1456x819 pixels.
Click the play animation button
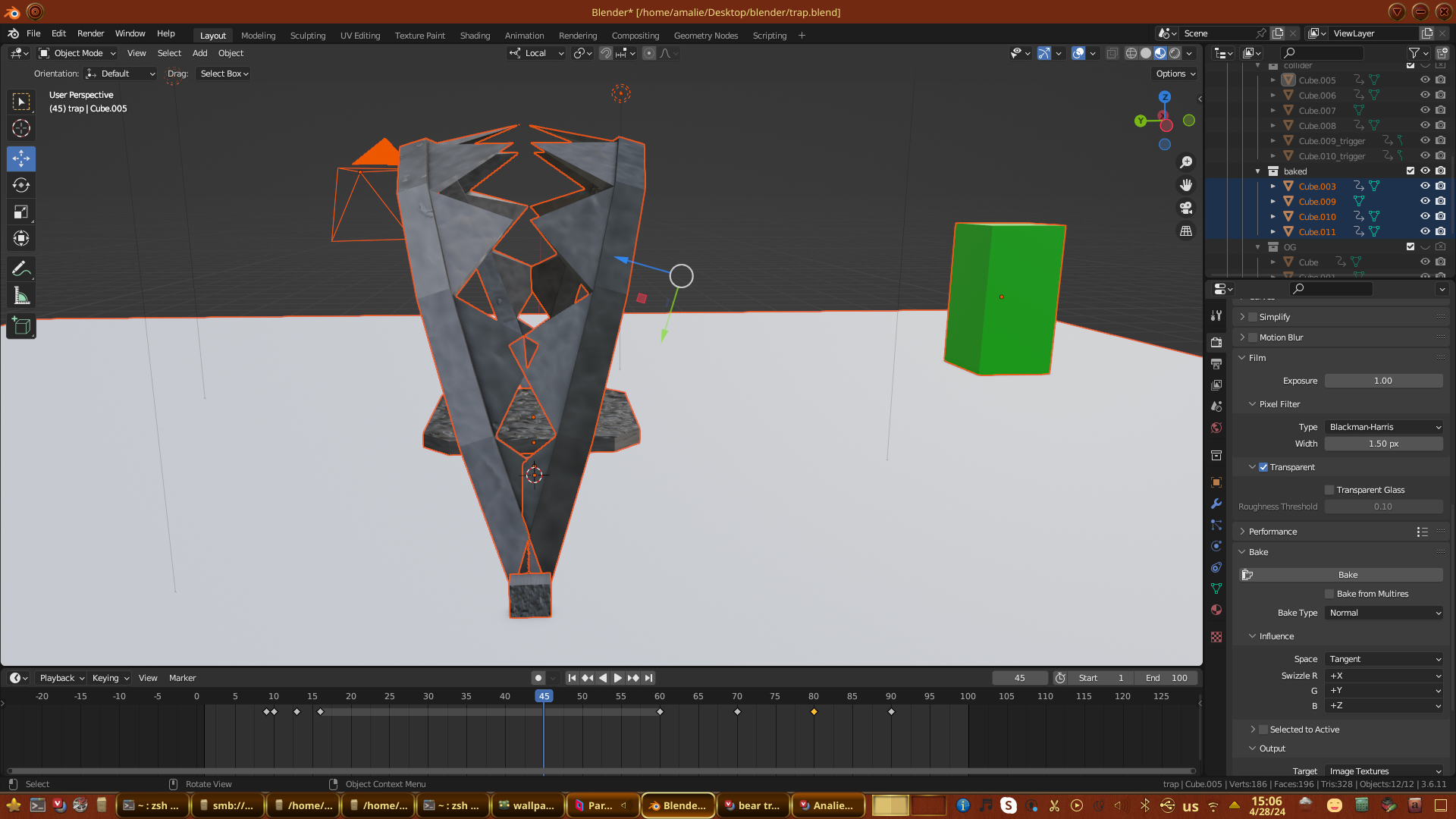(617, 678)
